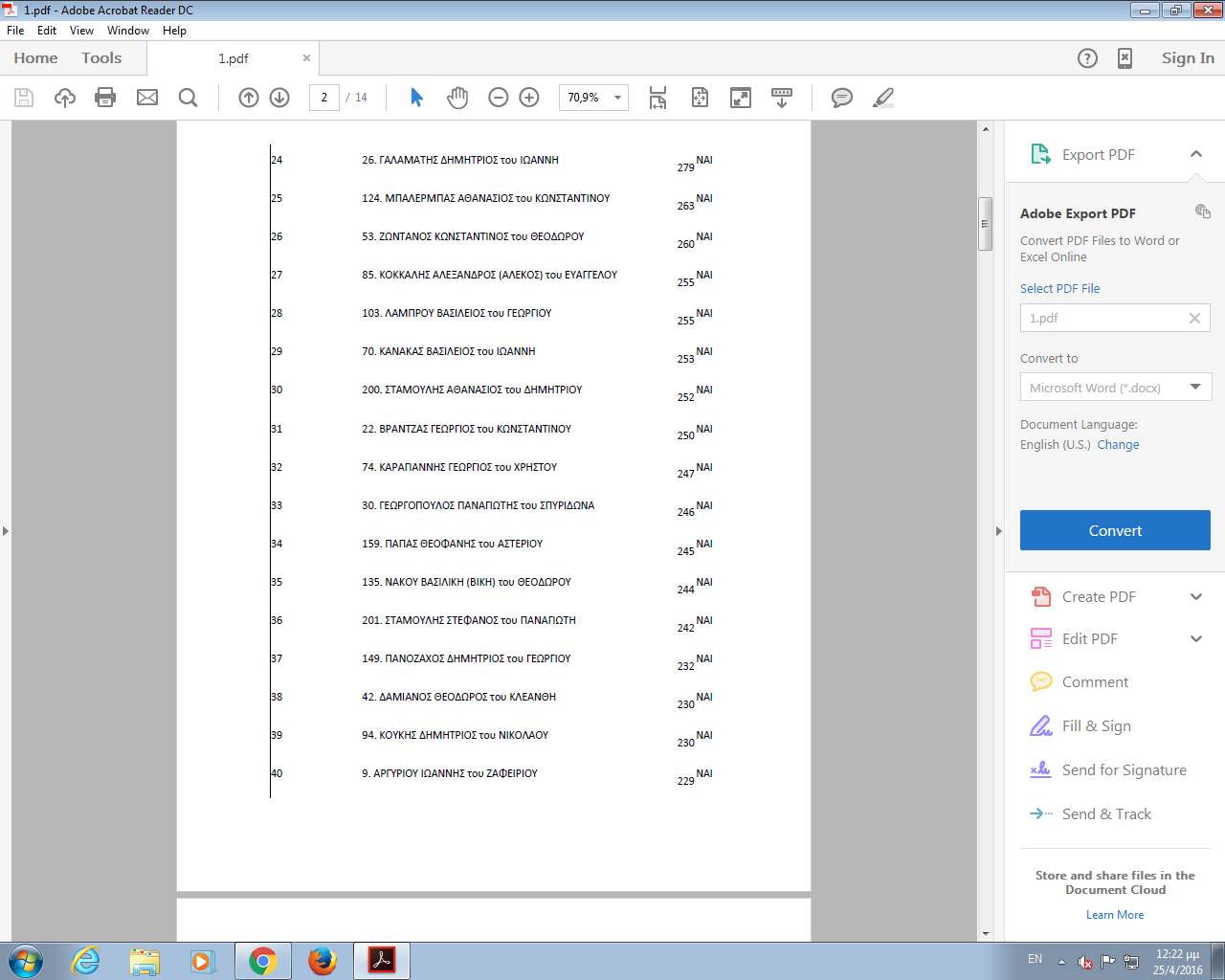Click the fit one full page icon
The width and height of the screenshot is (1225, 980).
(x=700, y=98)
